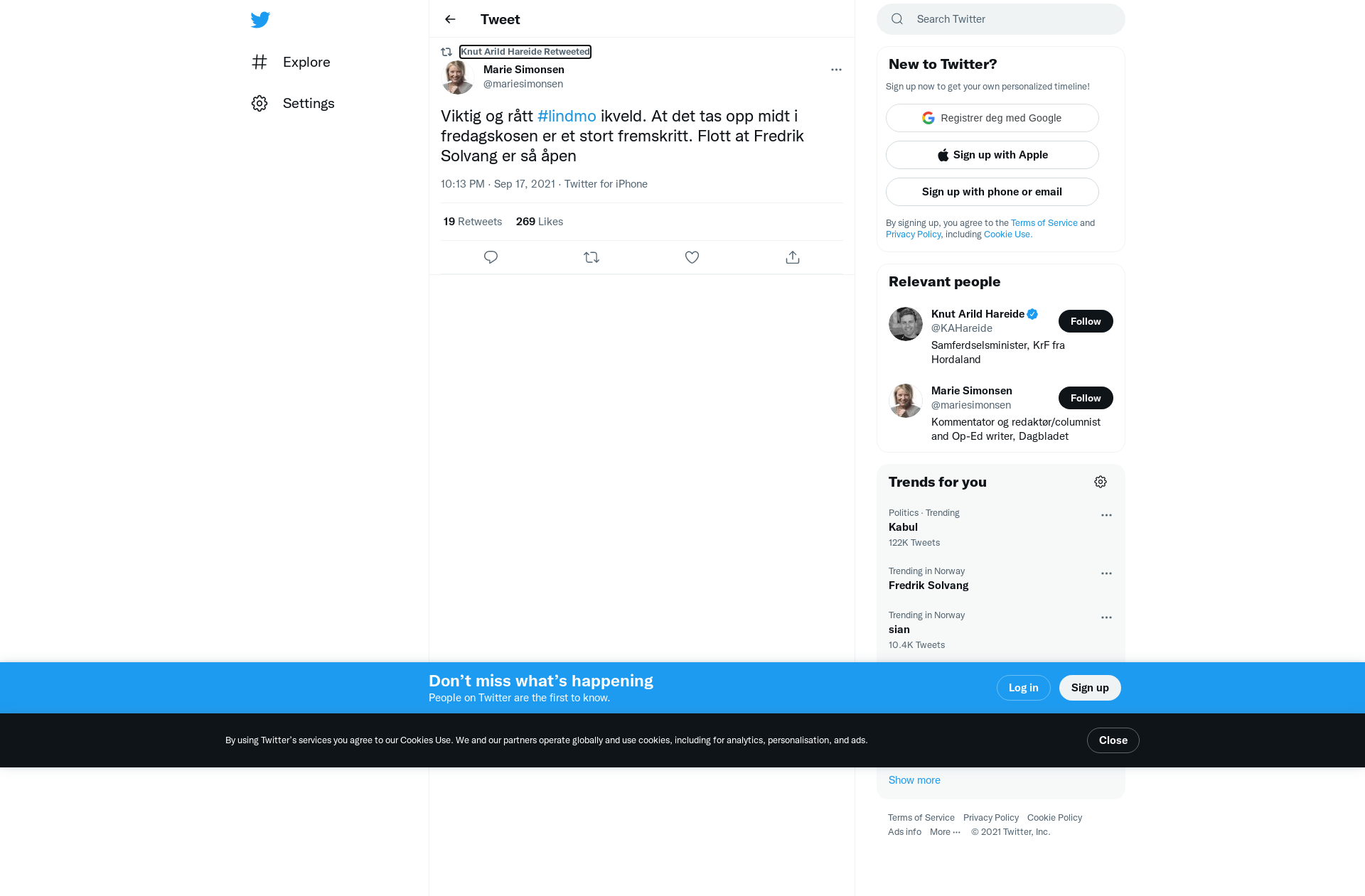
Task: Go back using the arrow icon
Action: [450, 19]
